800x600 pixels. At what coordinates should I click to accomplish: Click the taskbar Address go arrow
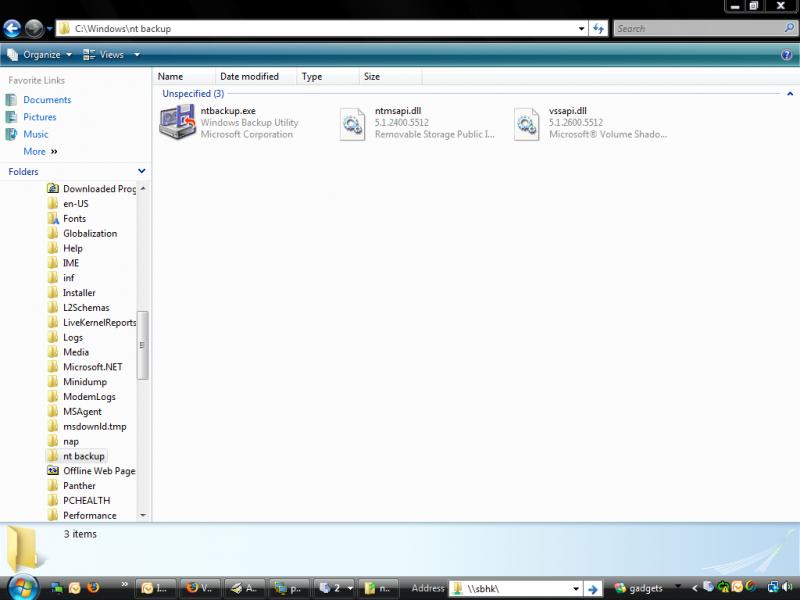tap(592, 589)
